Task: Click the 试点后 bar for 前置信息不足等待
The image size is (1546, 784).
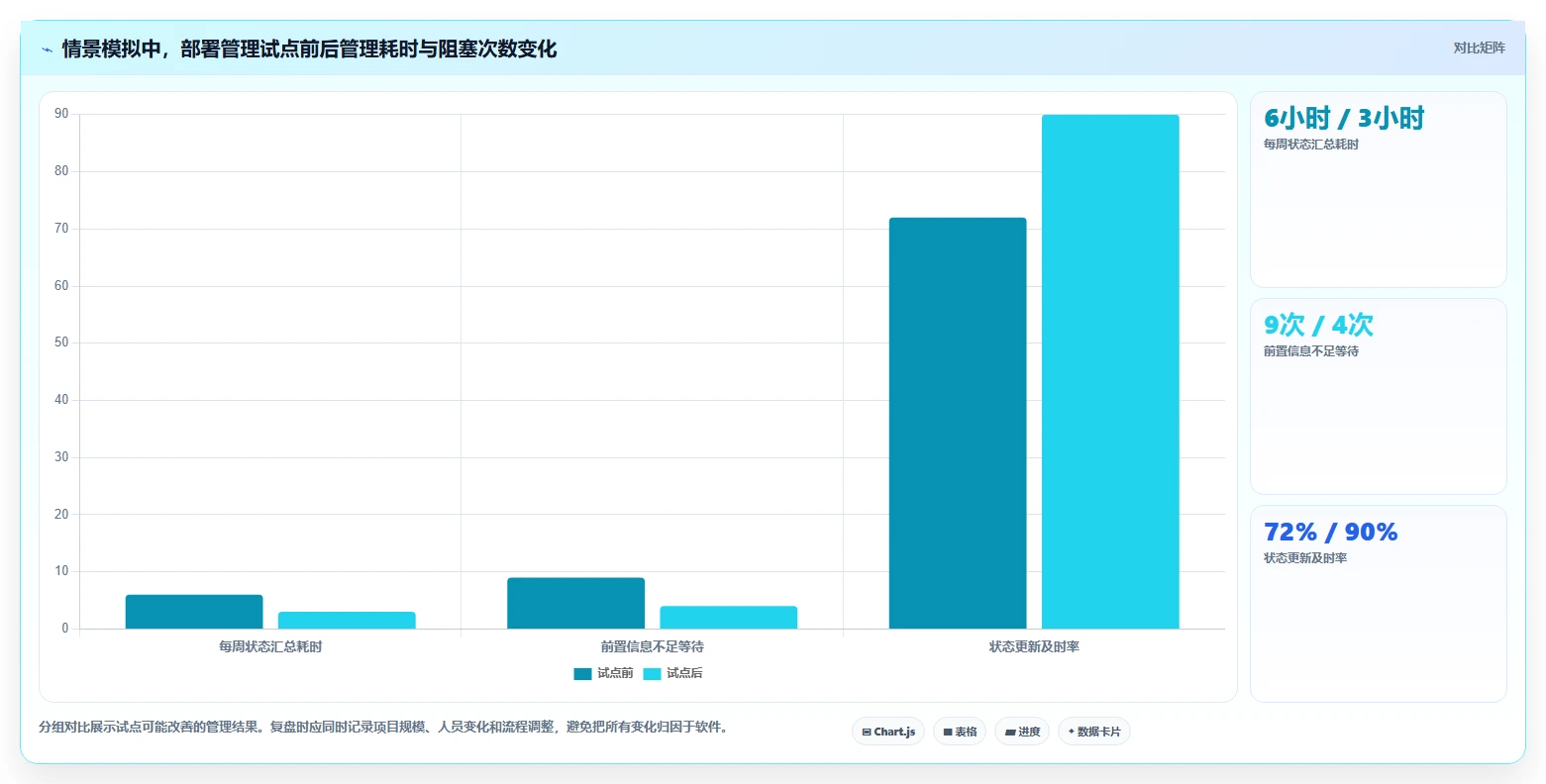Action: point(728,618)
